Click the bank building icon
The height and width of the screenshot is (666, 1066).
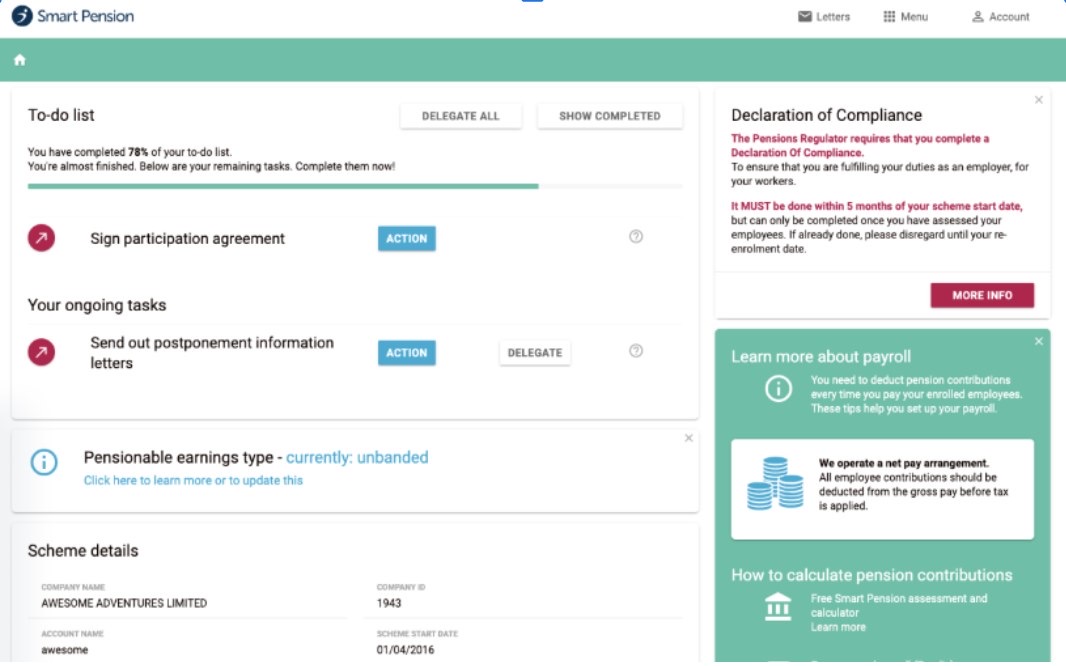(x=778, y=607)
